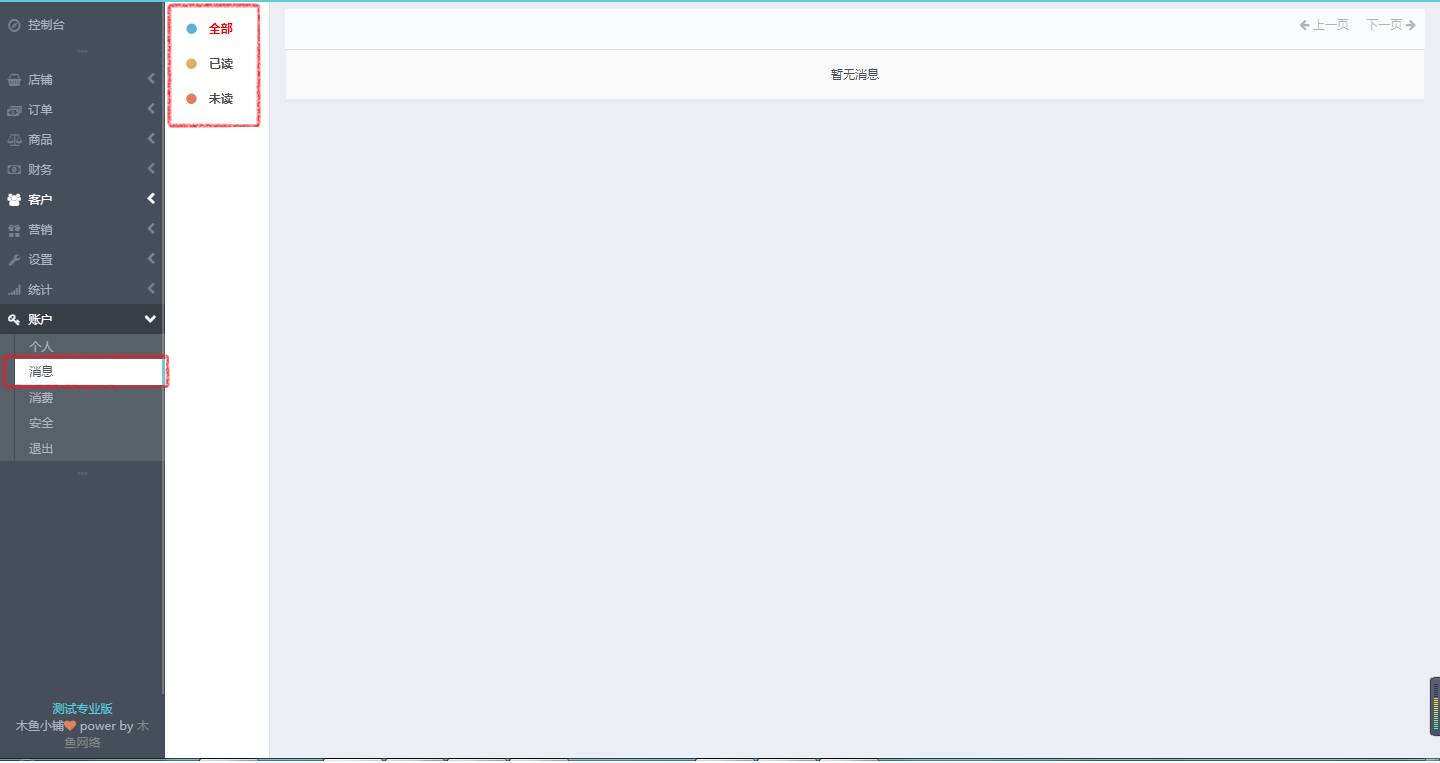Click the scales icon beside 商品
The image size is (1440, 763).
click(x=14, y=140)
